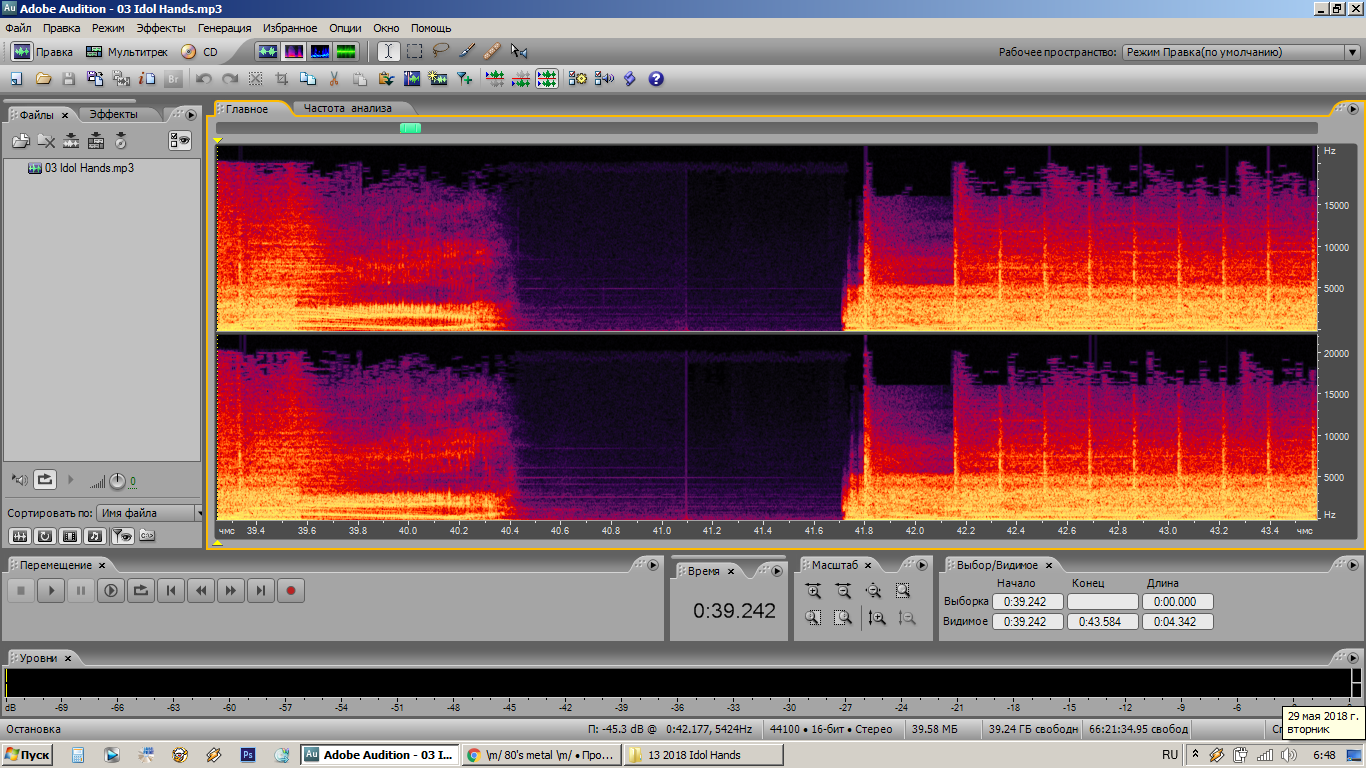Screen dimensions: 1366x768
Task: Toggle show video files filter button
Action: coord(70,536)
